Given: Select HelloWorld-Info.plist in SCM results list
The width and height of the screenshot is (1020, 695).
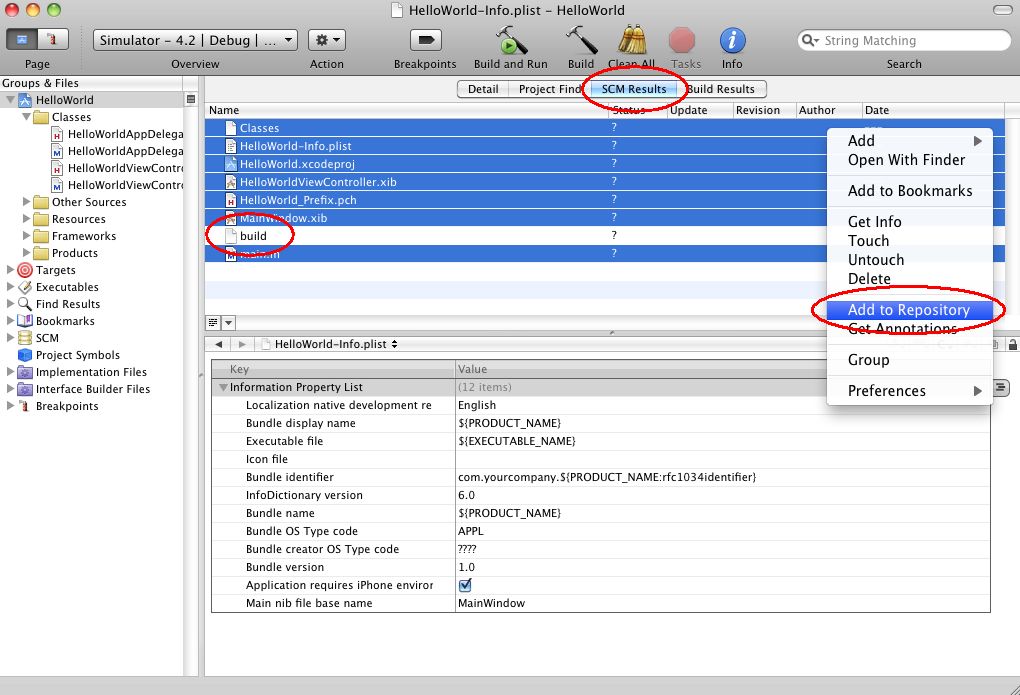Looking at the screenshot, I should point(605,146).
